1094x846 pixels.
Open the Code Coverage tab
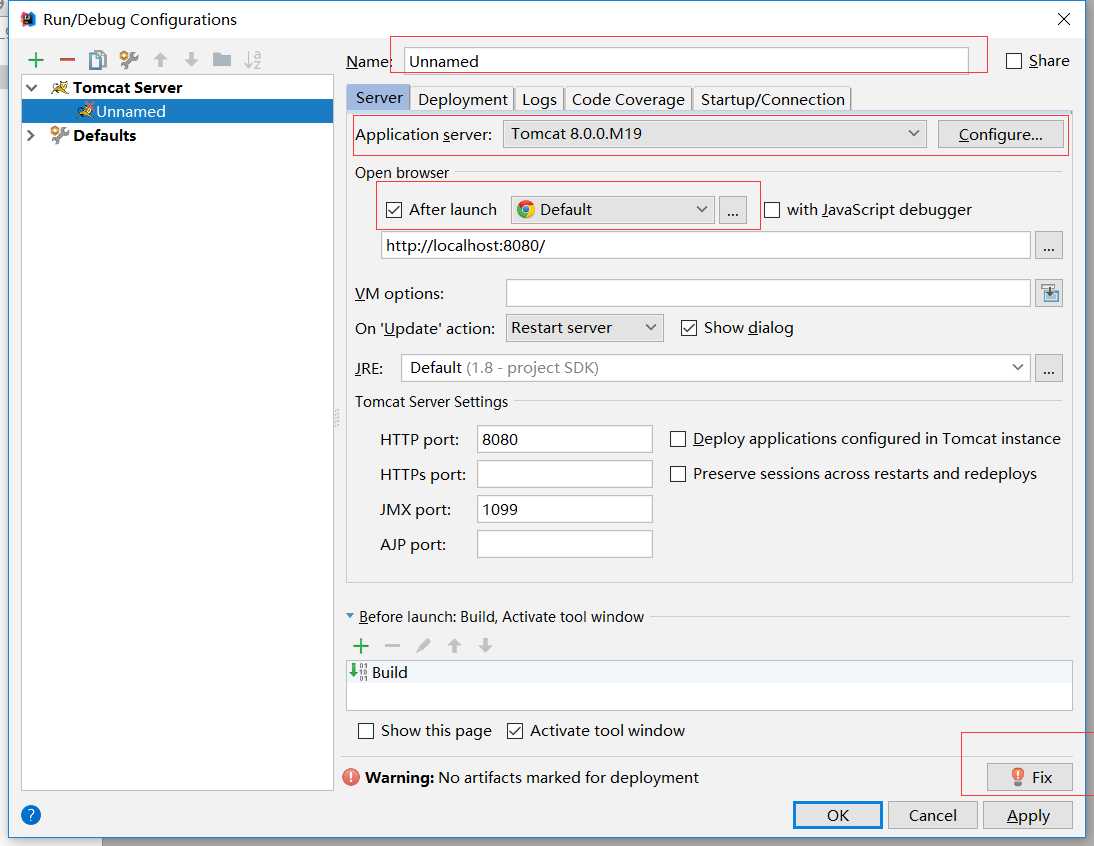(x=628, y=99)
